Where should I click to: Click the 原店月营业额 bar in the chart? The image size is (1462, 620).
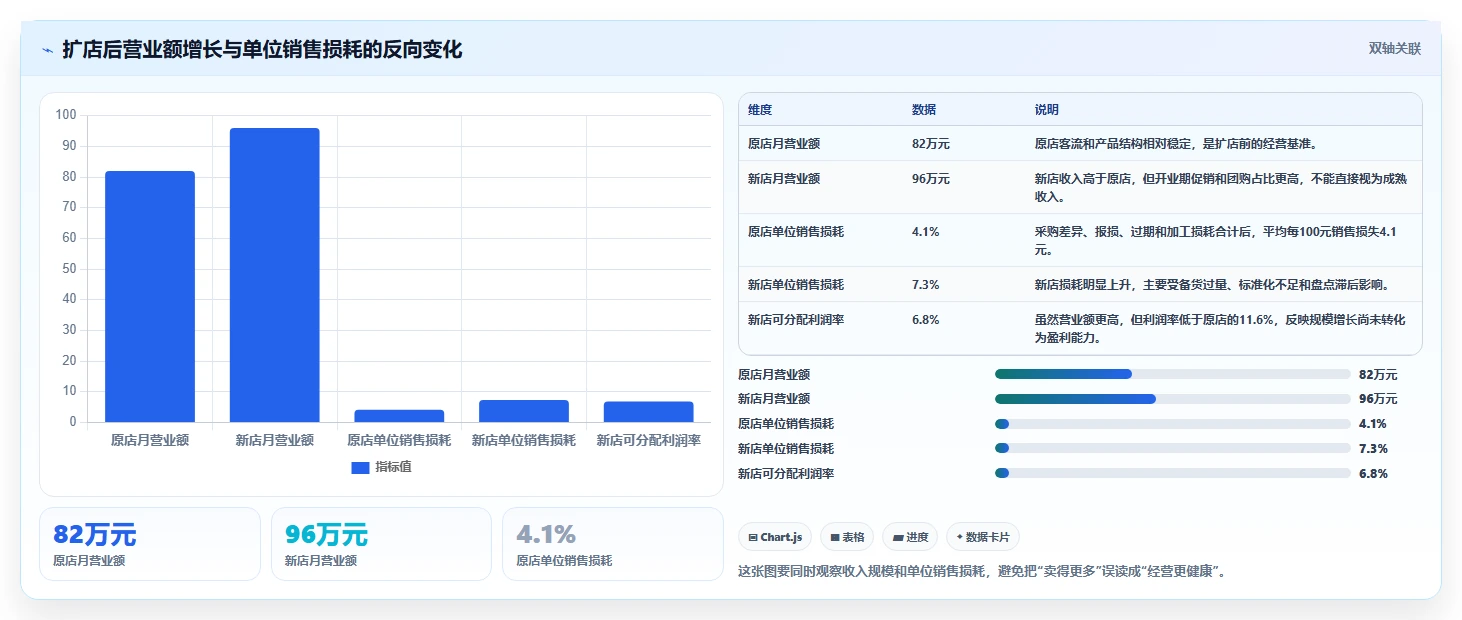pos(150,296)
